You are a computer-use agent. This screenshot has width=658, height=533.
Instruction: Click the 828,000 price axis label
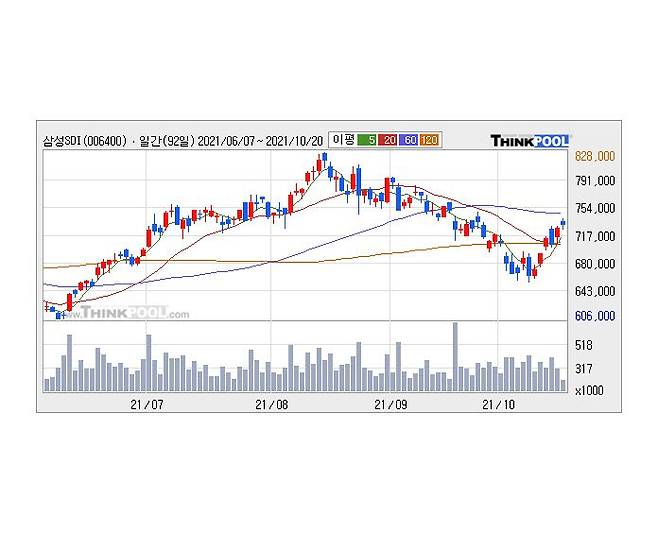click(594, 157)
